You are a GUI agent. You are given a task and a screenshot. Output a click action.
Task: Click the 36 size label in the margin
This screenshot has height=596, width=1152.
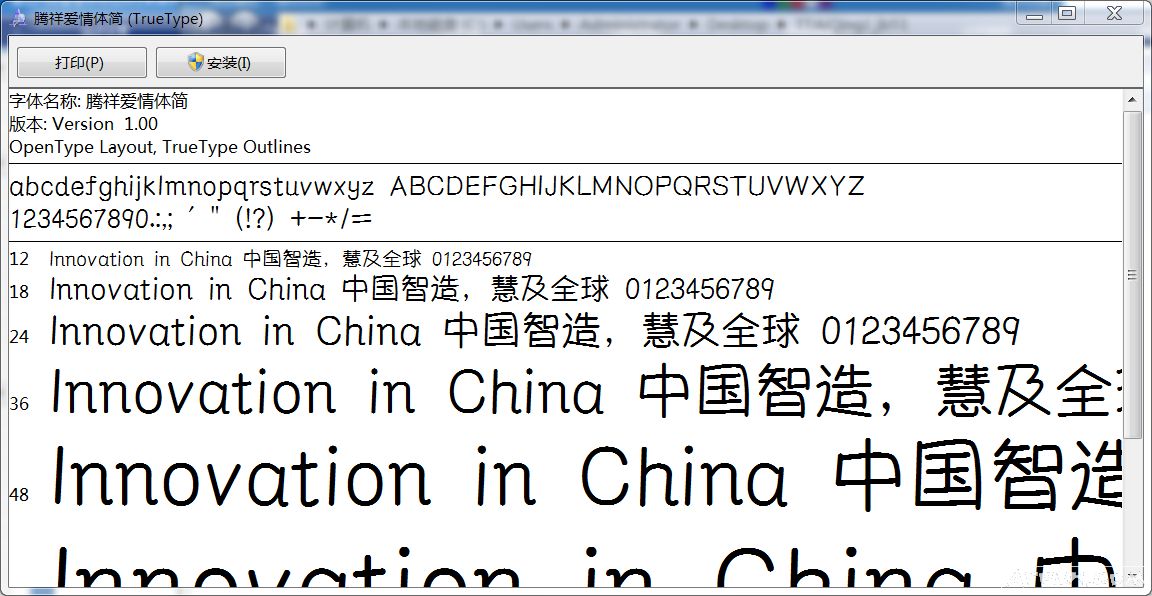coord(19,403)
